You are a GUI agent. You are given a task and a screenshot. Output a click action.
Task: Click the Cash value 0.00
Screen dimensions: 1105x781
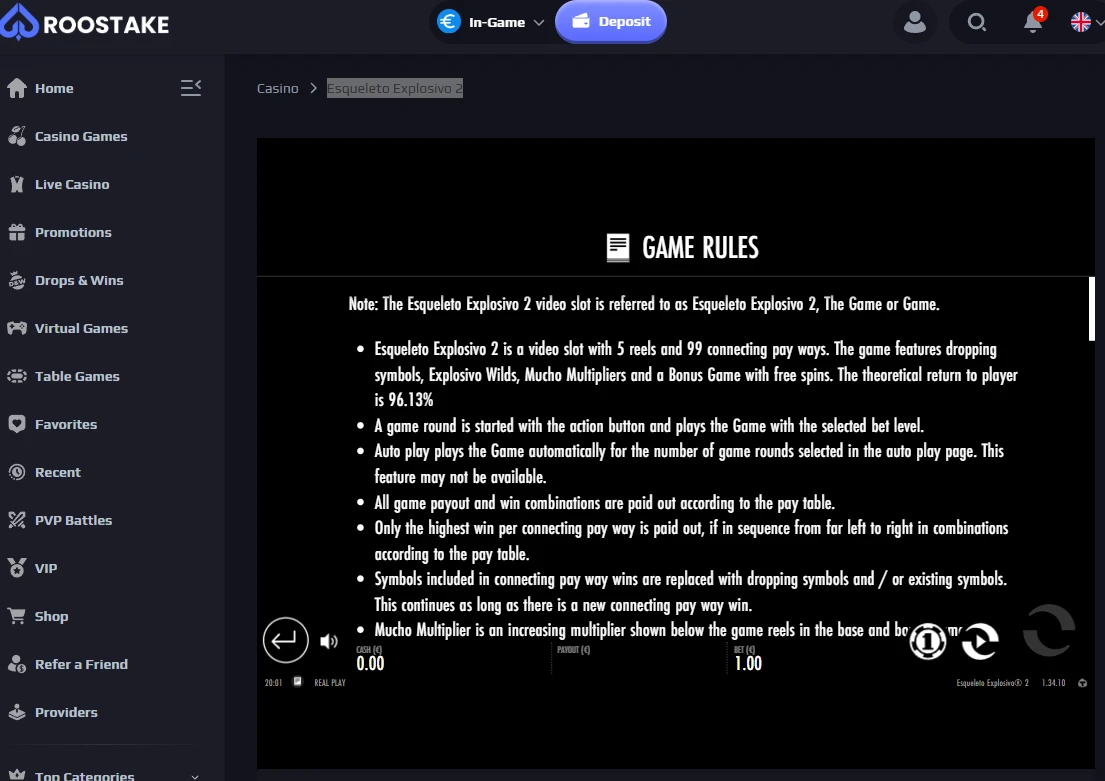click(x=370, y=663)
